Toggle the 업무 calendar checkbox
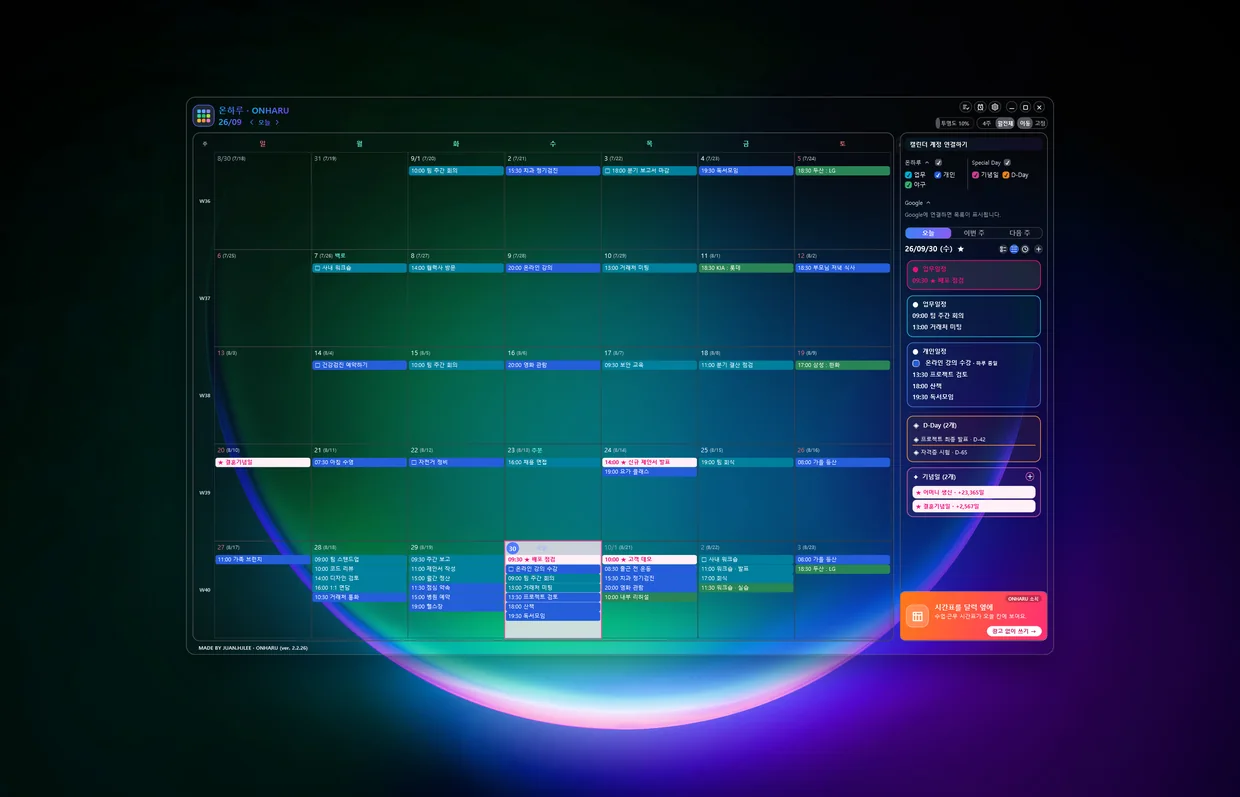 coord(908,175)
